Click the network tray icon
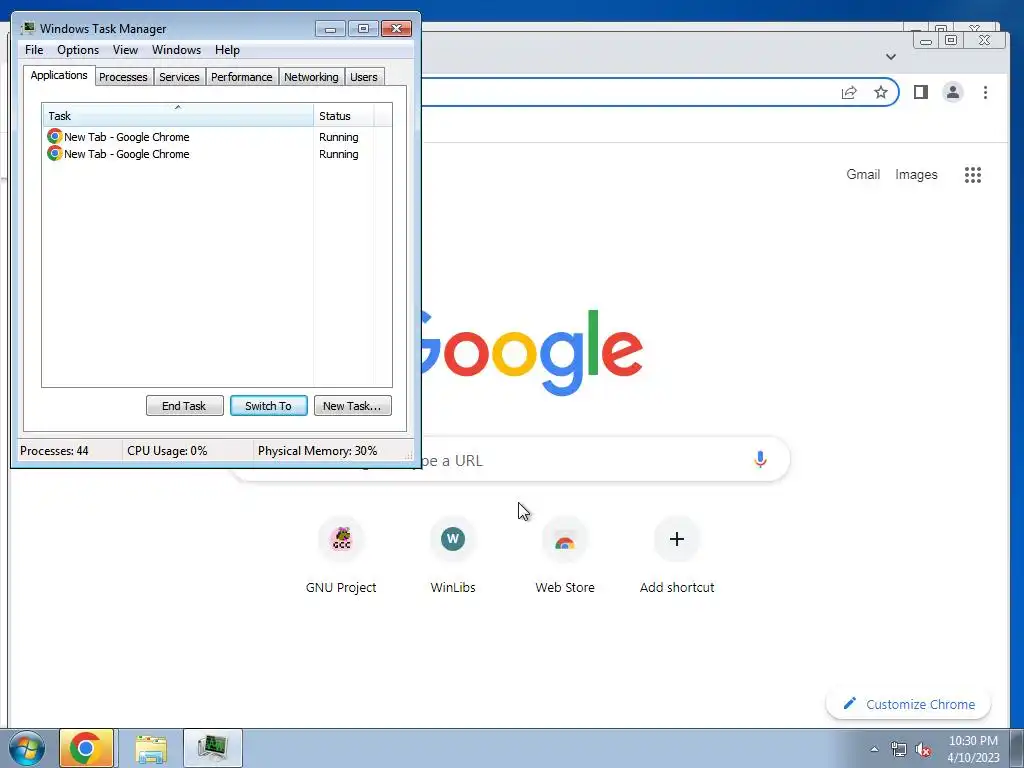The width and height of the screenshot is (1024, 768). coord(899,749)
